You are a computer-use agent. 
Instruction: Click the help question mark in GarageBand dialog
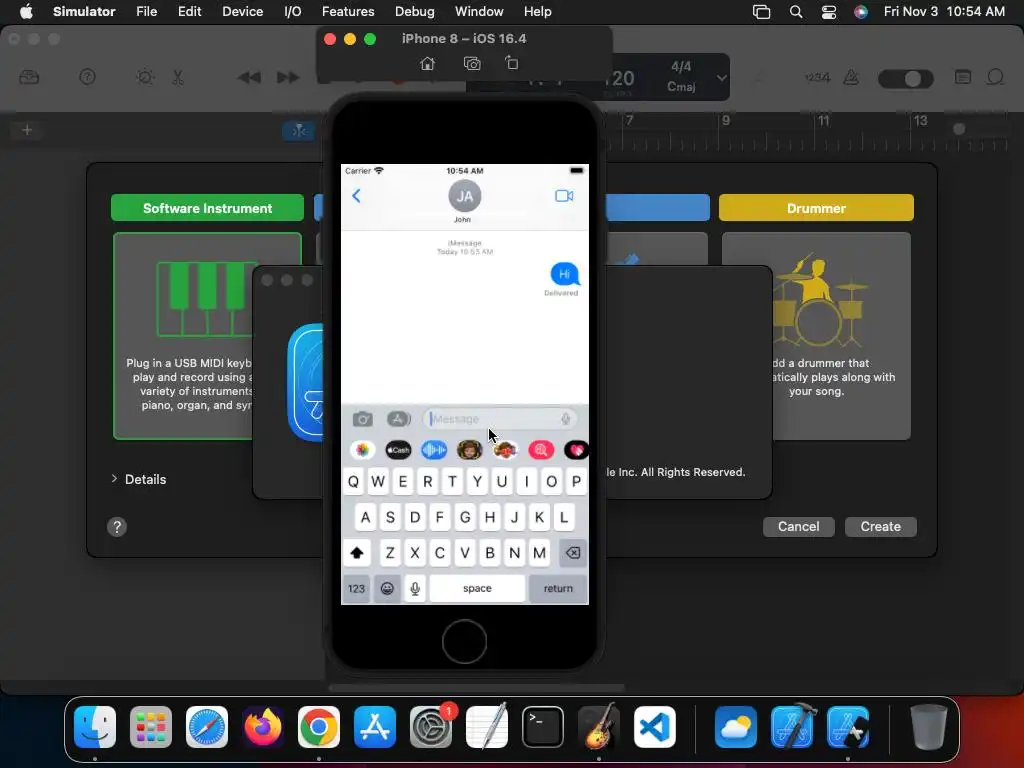coord(117,527)
